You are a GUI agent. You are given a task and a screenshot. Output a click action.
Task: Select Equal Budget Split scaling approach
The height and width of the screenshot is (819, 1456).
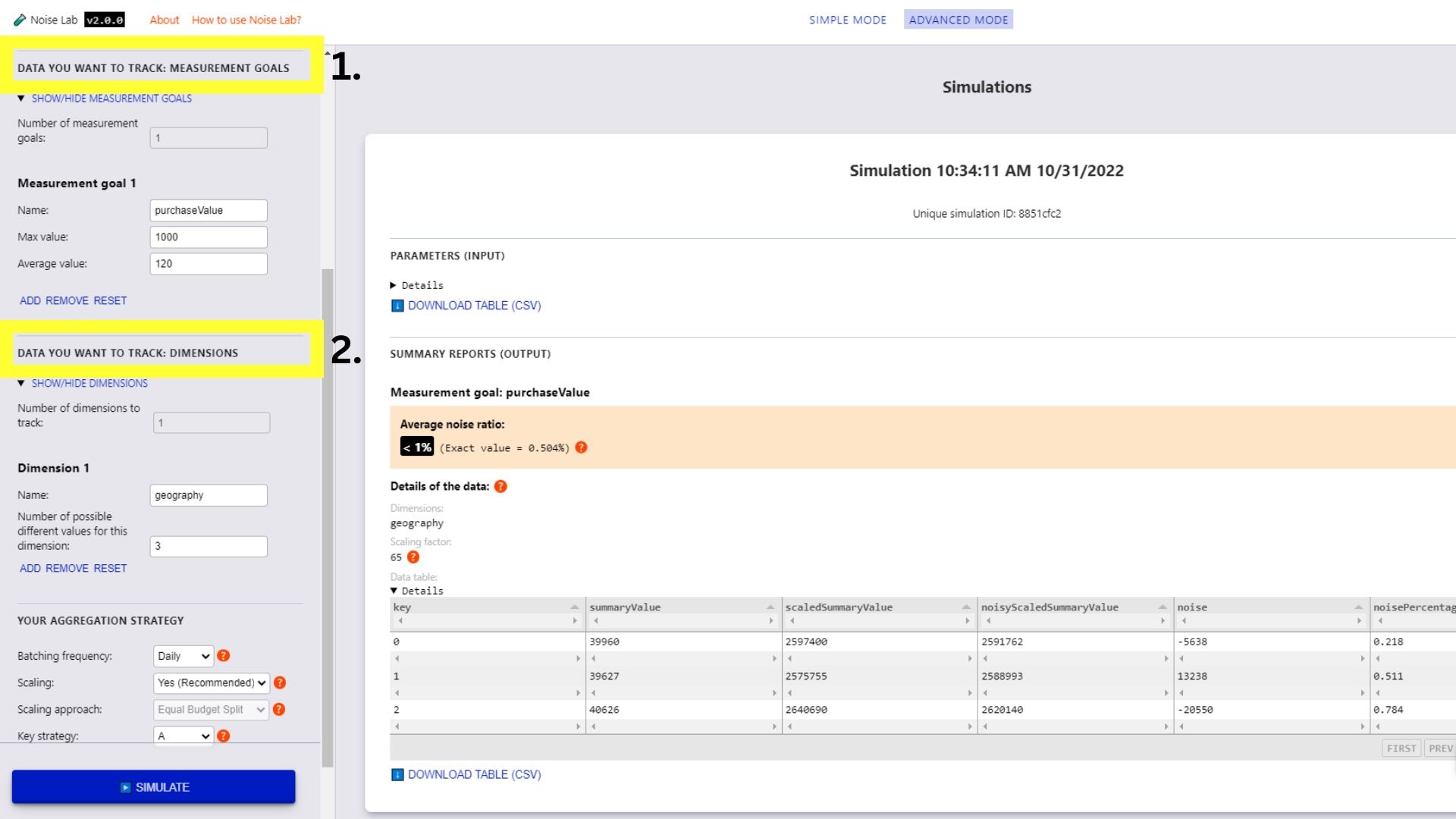pyautogui.click(x=211, y=709)
